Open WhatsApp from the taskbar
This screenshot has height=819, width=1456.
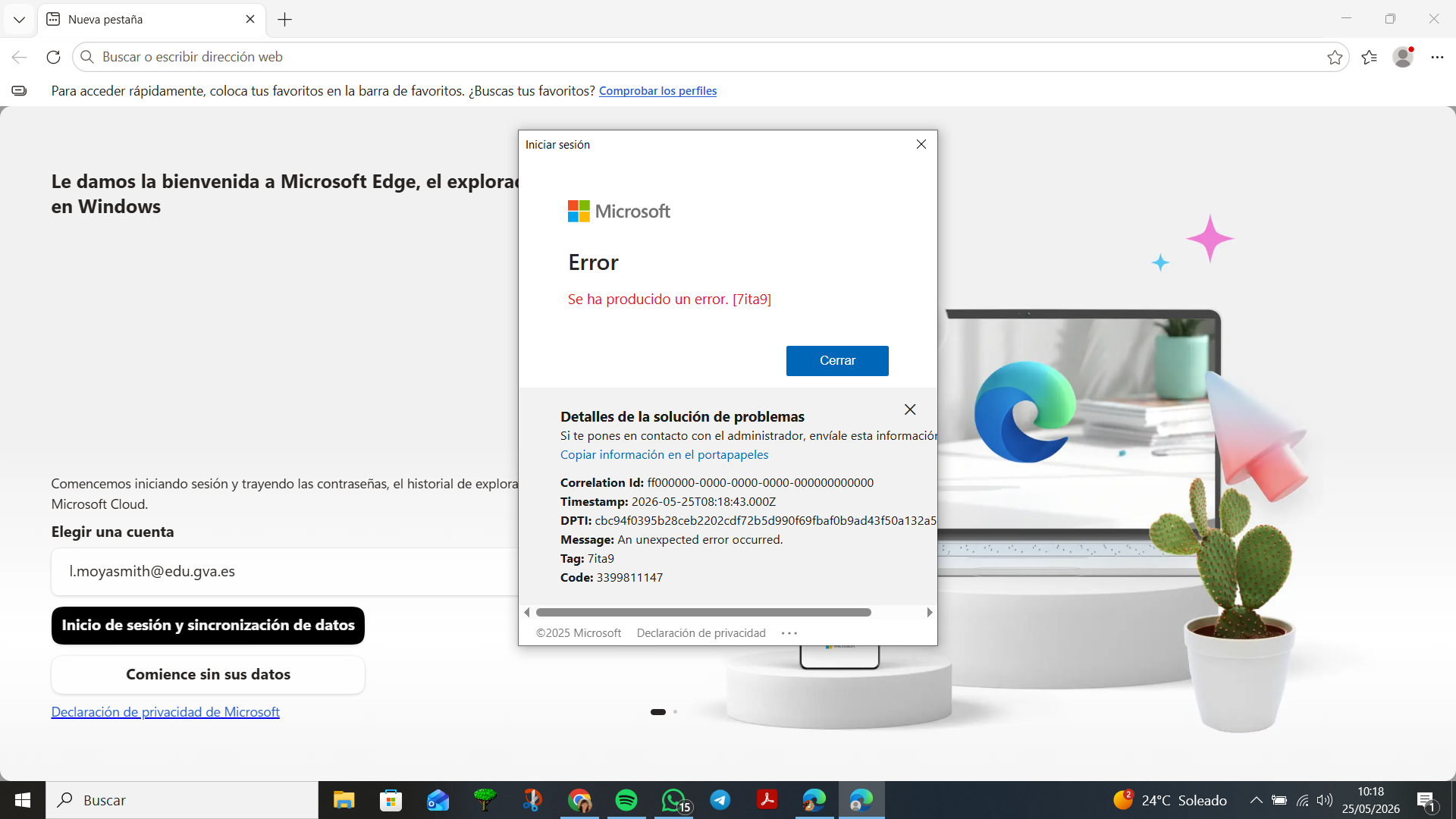[x=673, y=800]
